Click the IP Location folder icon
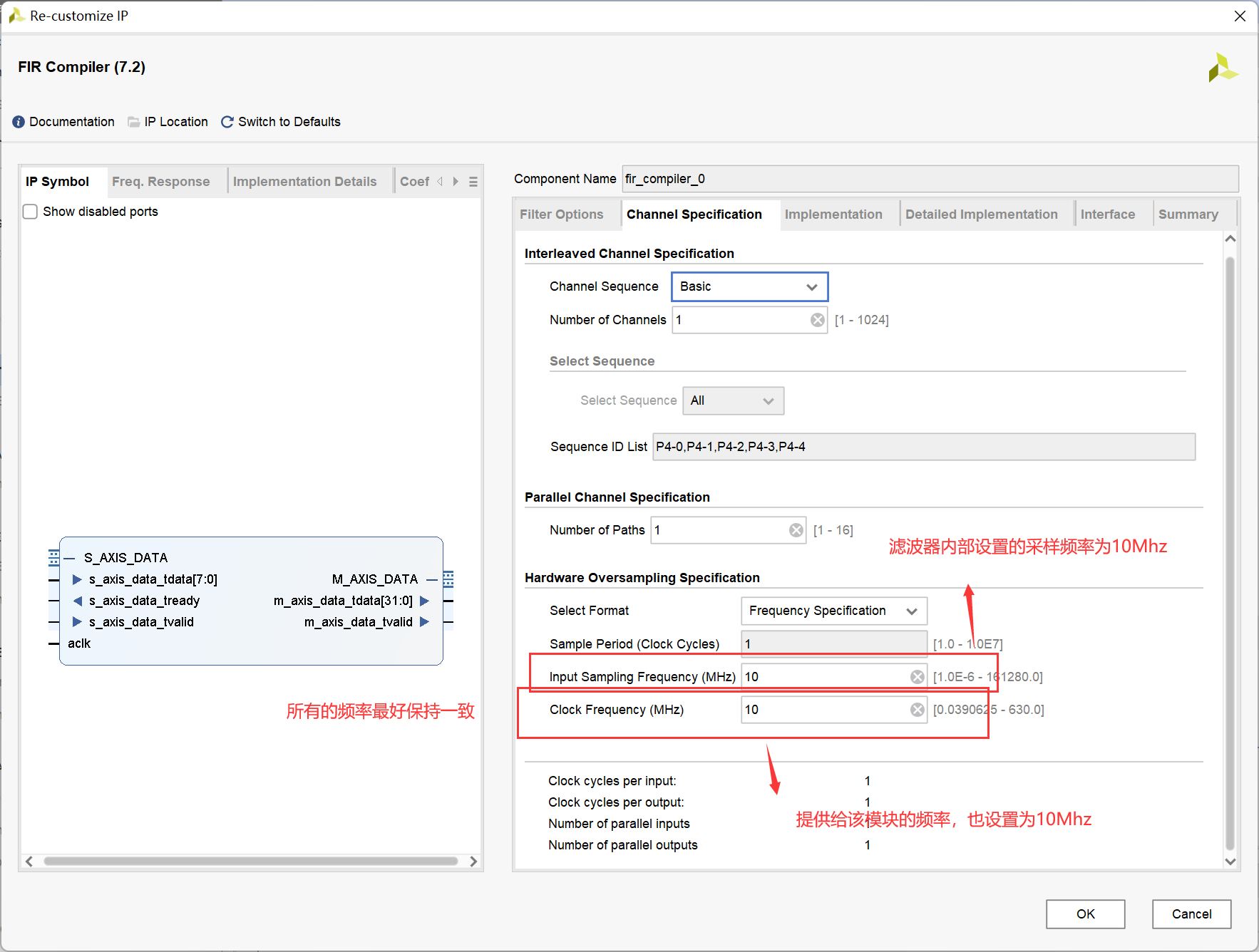This screenshot has width=1259, height=952. 133,122
